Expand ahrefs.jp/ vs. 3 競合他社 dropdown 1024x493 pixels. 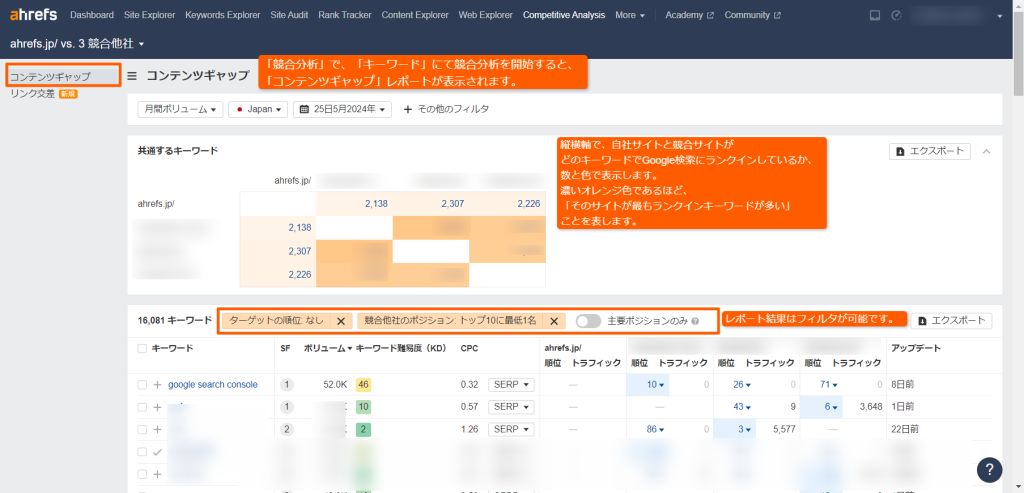point(77,44)
